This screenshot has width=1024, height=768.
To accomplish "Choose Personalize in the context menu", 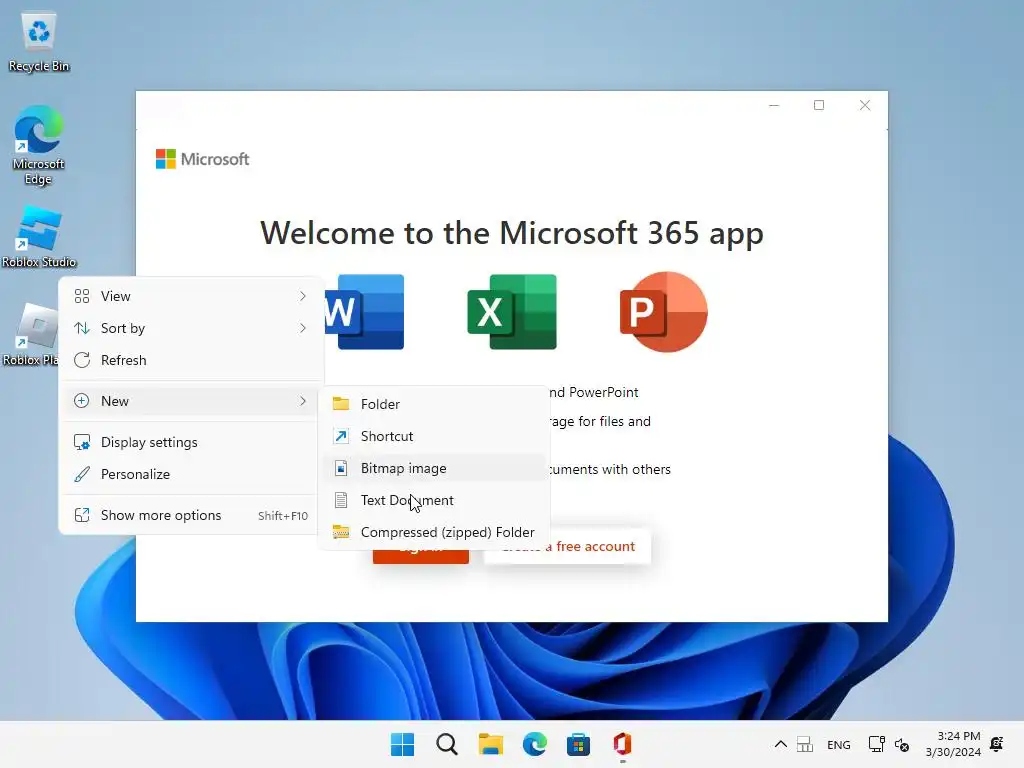I will tap(190, 474).
